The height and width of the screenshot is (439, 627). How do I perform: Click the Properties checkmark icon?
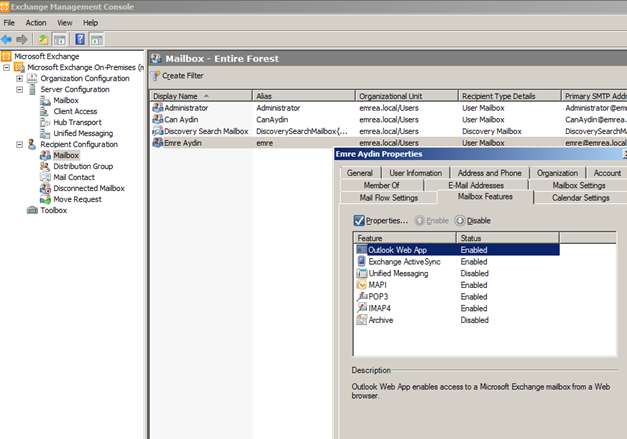[359, 221]
